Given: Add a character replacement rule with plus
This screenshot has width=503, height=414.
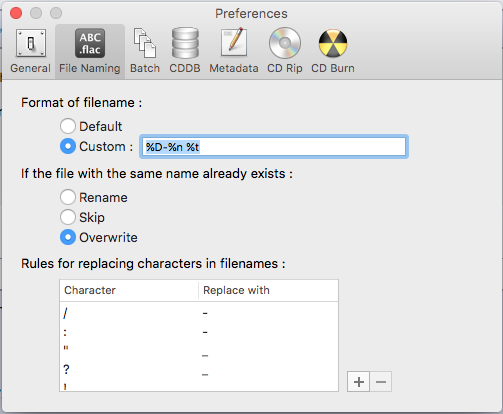Looking at the screenshot, I should (x=358, y=382).
